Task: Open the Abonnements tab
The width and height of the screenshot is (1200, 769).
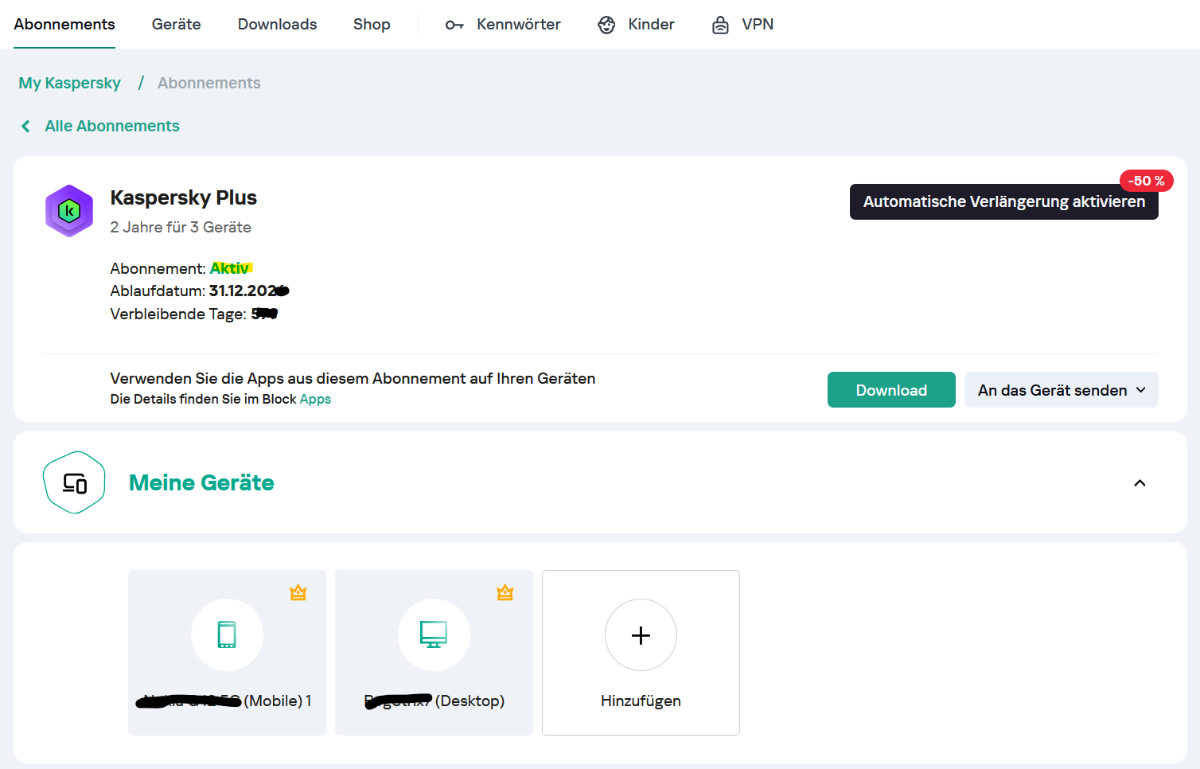Action: click(64, 24)
